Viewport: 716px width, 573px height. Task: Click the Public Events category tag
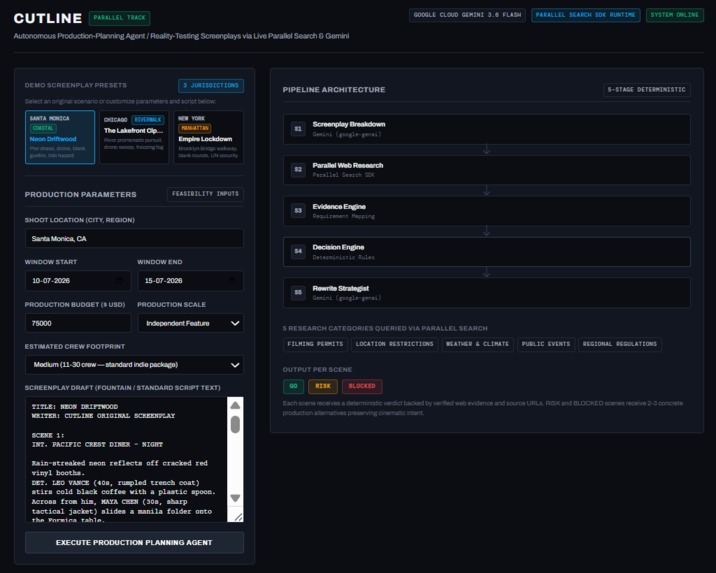click(546, 344)
